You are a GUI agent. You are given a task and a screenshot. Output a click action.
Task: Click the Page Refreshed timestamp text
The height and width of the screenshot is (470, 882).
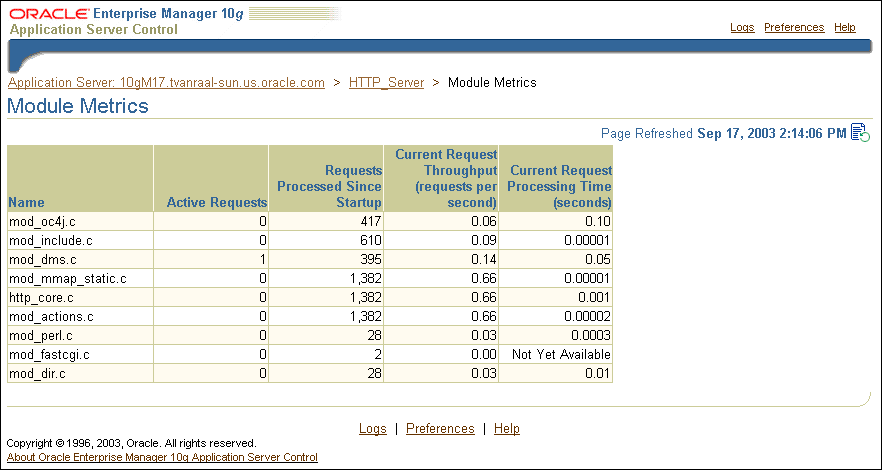coord(724,133)
